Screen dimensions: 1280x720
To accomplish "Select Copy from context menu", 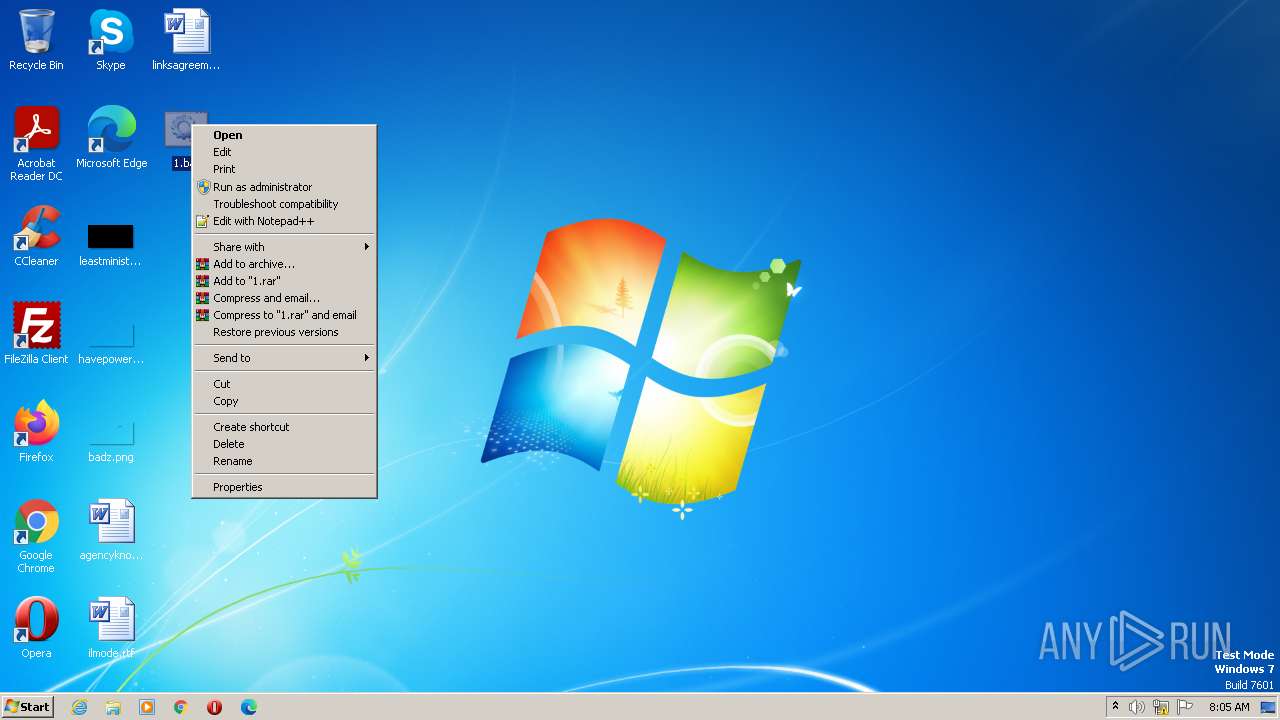I will point(284,401).
